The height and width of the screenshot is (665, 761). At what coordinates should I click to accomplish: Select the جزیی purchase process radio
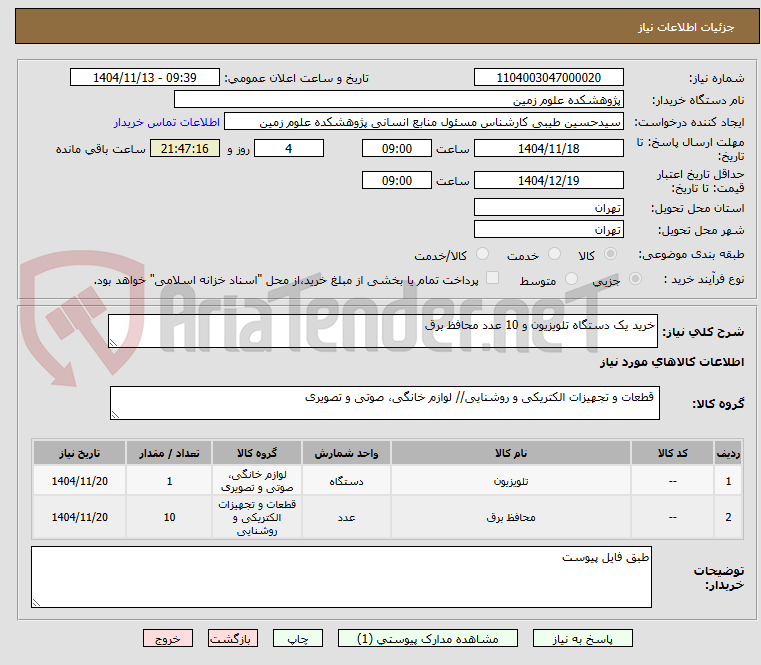click(x=635, y=279)
